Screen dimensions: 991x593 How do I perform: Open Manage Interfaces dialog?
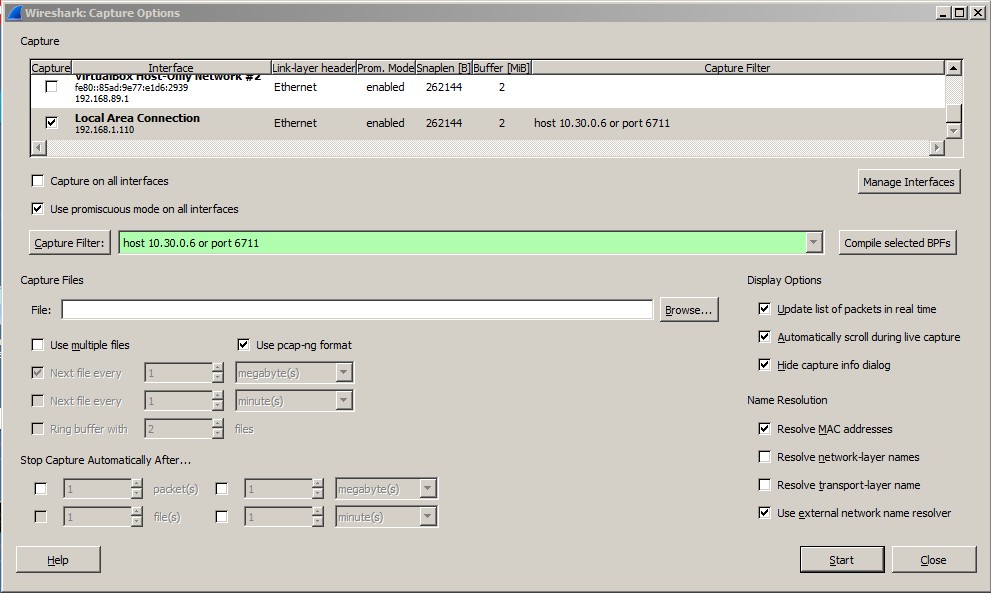tap(909, 182)
